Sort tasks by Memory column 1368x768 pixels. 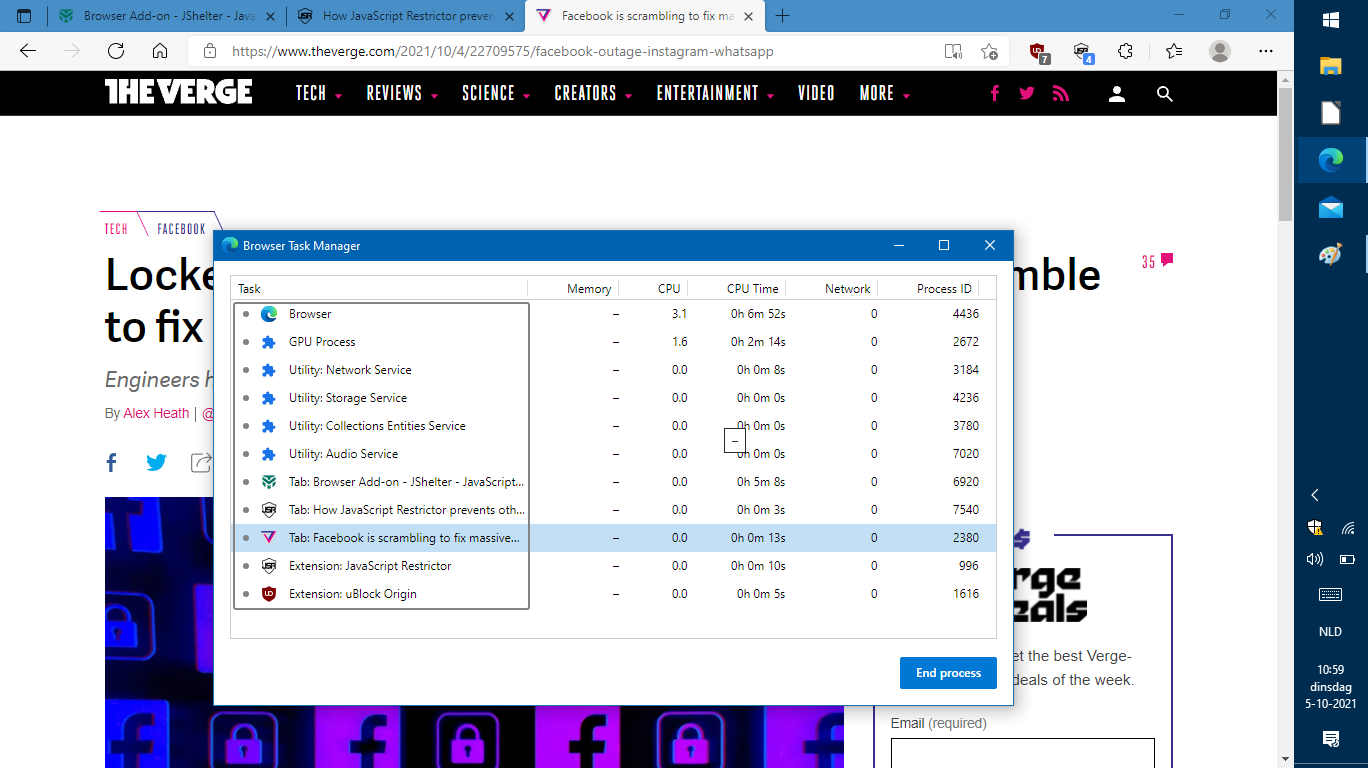tap(572, 288)
